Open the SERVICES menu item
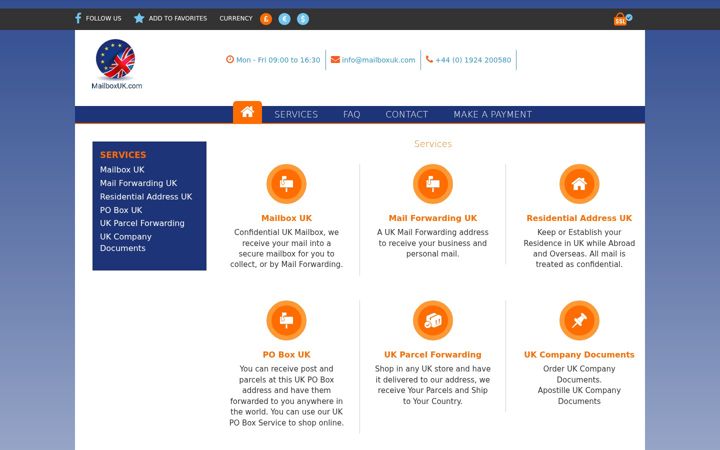The height and width of the screenshot is (450, 720). point(296,114)
